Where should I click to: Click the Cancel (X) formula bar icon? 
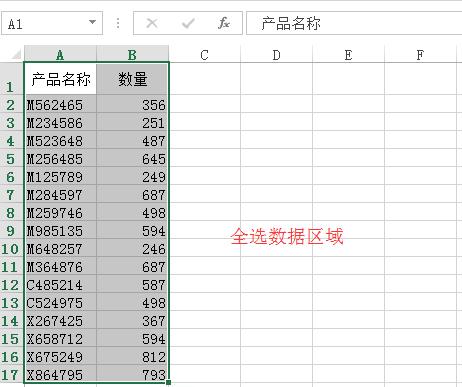(x=152, y=23)
